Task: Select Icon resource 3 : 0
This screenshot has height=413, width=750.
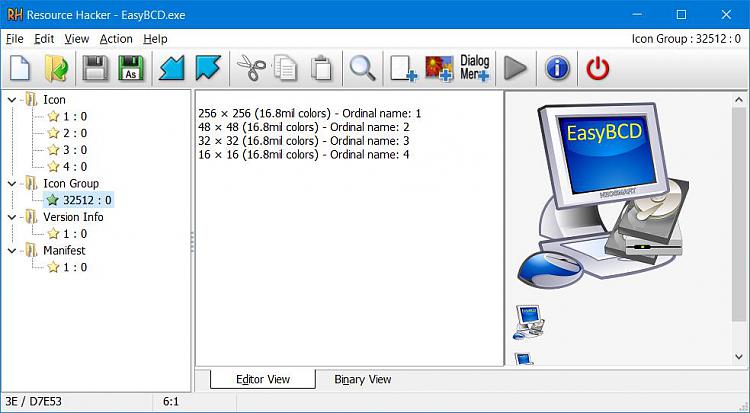Action: pos(67,150)
